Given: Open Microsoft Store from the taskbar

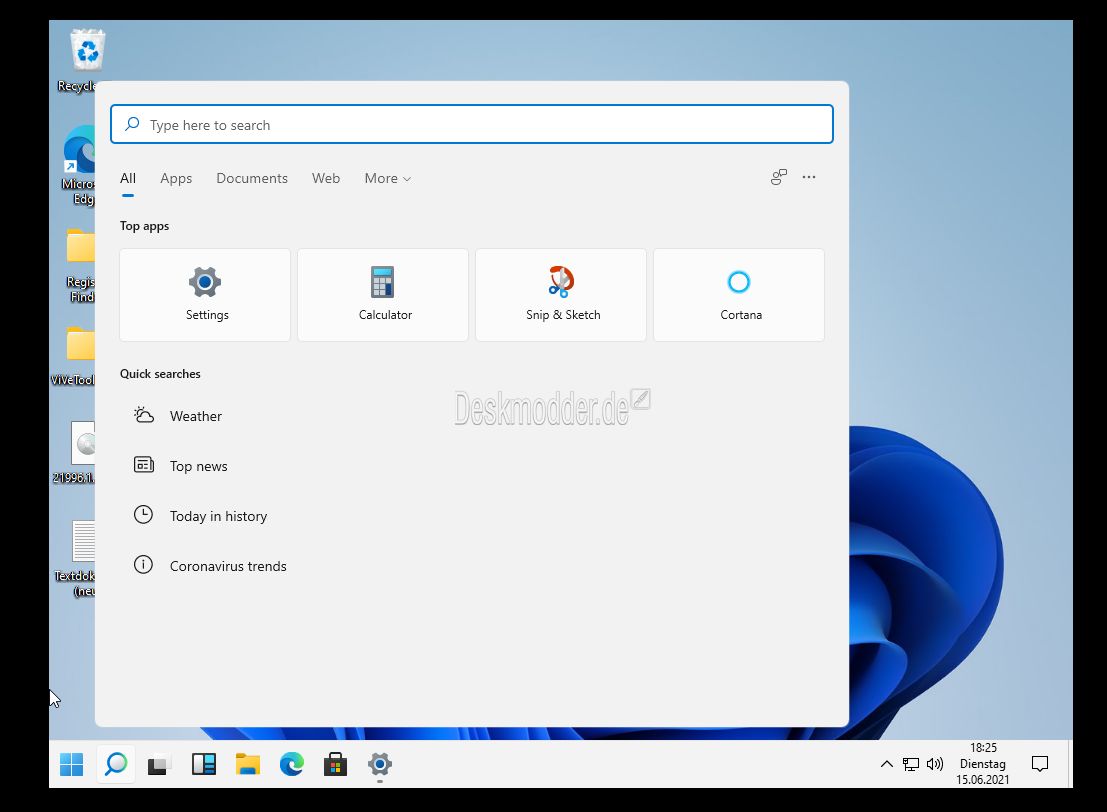Looking at the screenshot, I should click(335, 765).
